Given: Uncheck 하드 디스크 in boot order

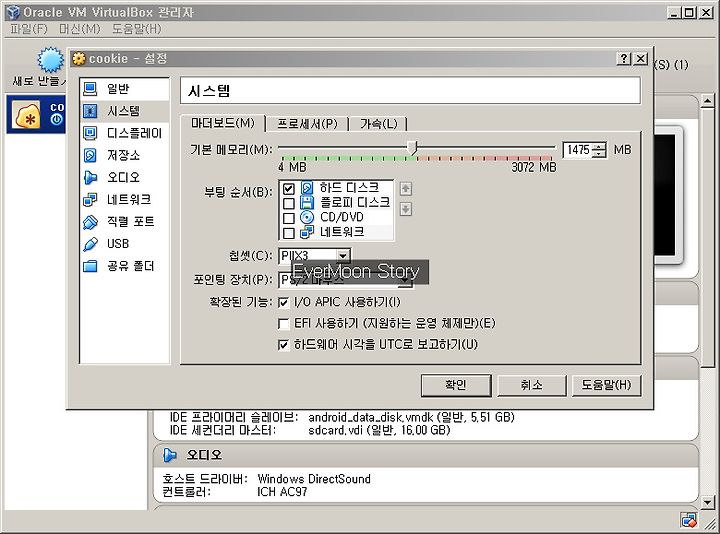Looking at the screenshot, I should (288, 189).
